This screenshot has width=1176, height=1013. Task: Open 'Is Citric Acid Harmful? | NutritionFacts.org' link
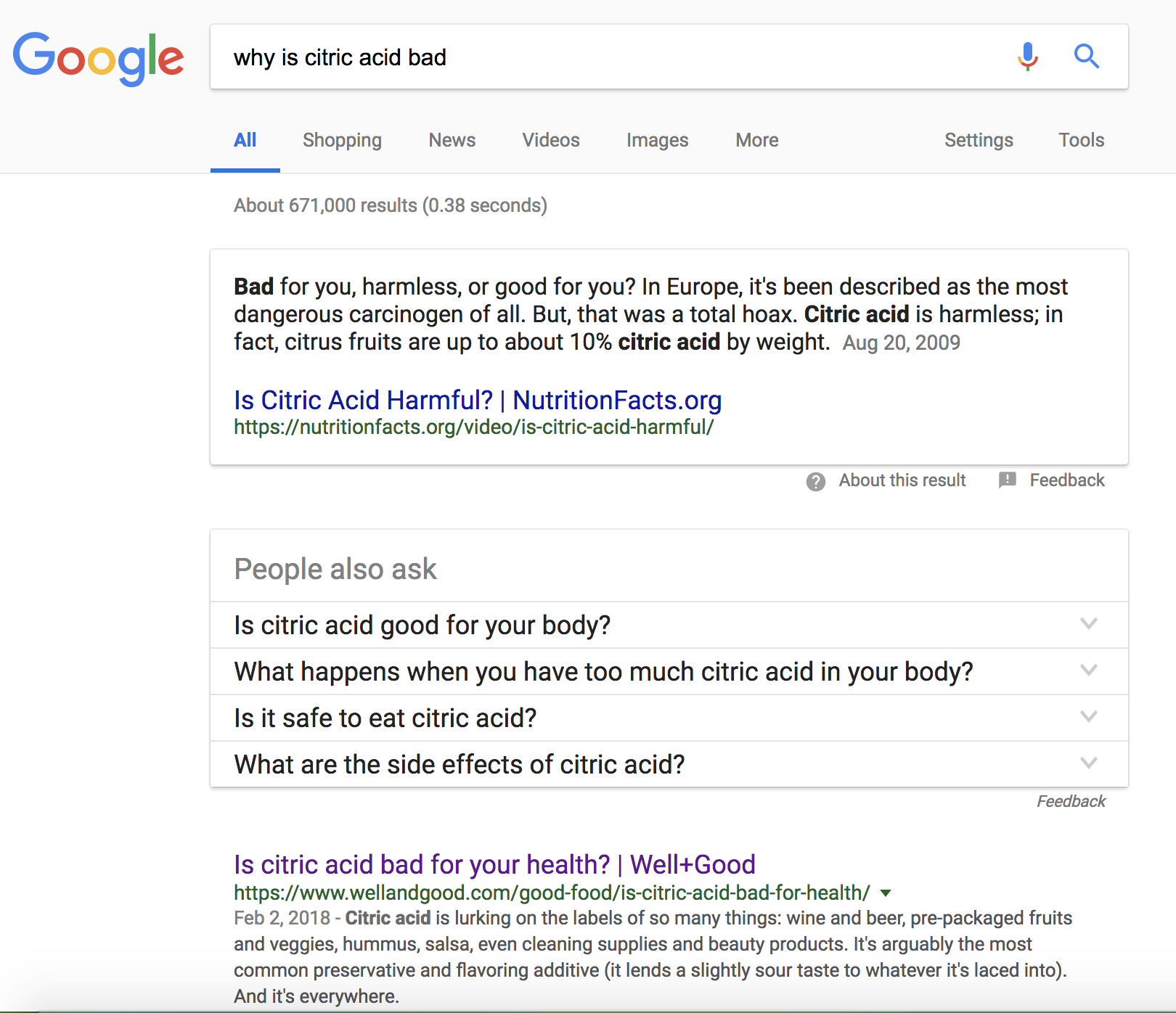pyautogui.click(x=477, y=400)
